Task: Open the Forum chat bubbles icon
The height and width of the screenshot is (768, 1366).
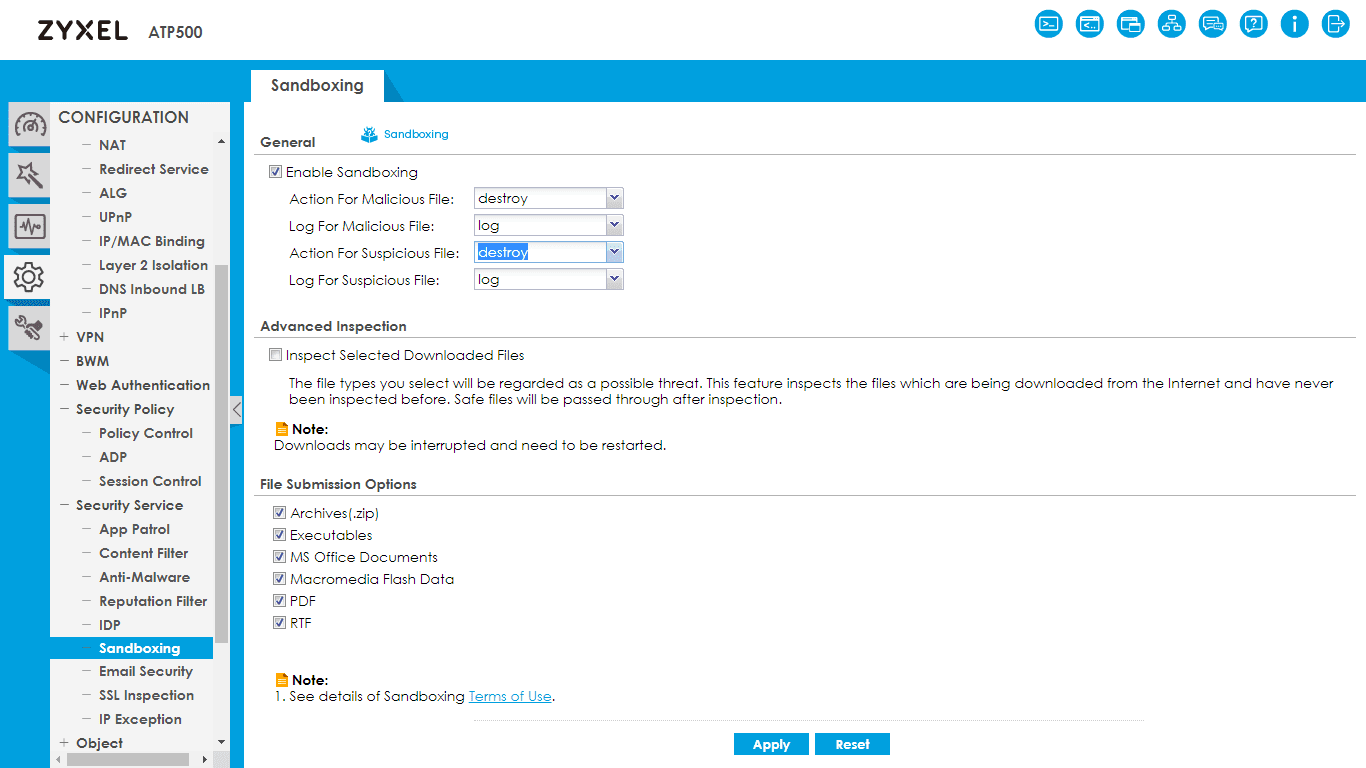Action: click(x=1212, y=24)
